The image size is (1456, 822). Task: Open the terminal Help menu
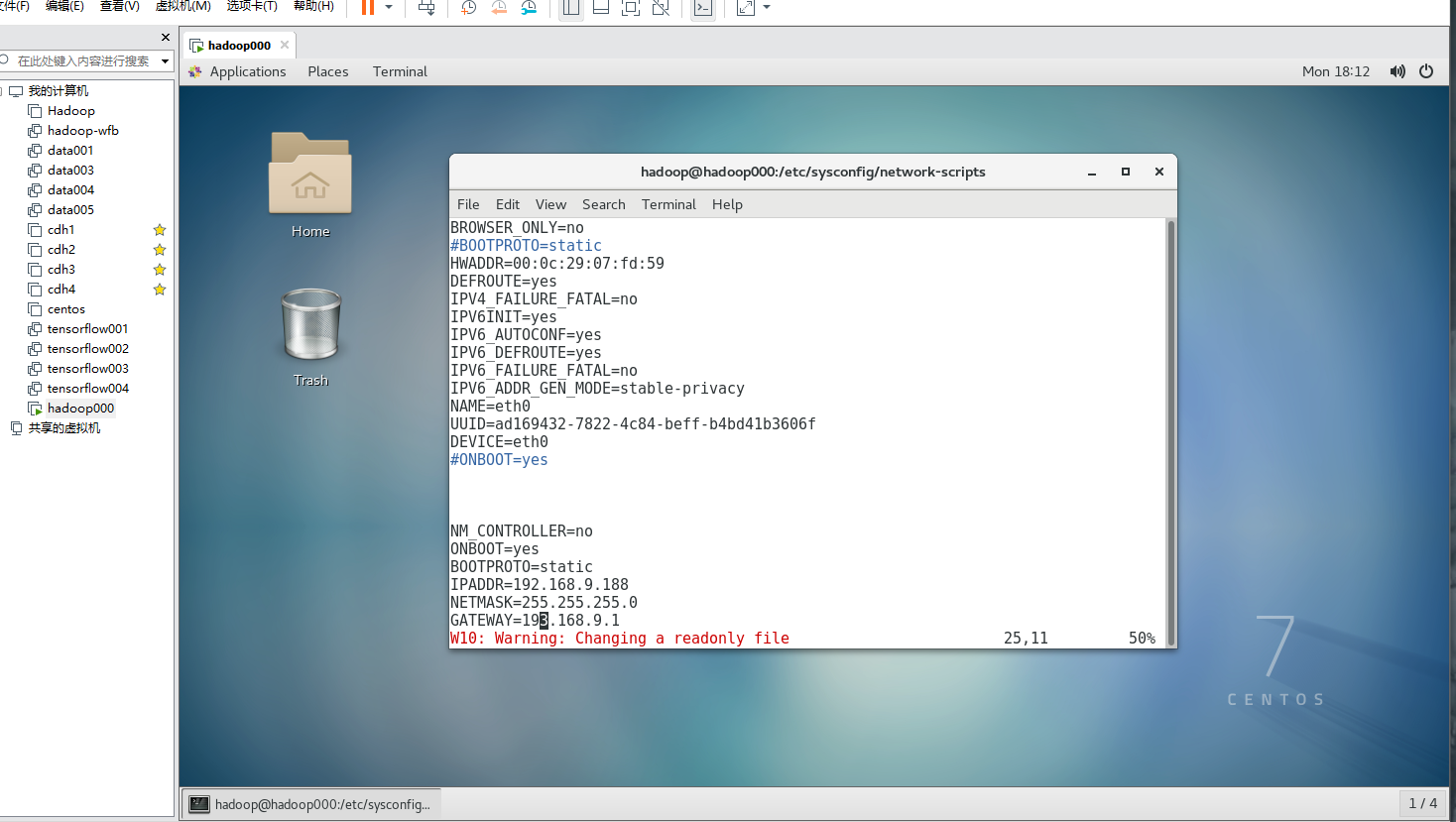coord(727,204)
